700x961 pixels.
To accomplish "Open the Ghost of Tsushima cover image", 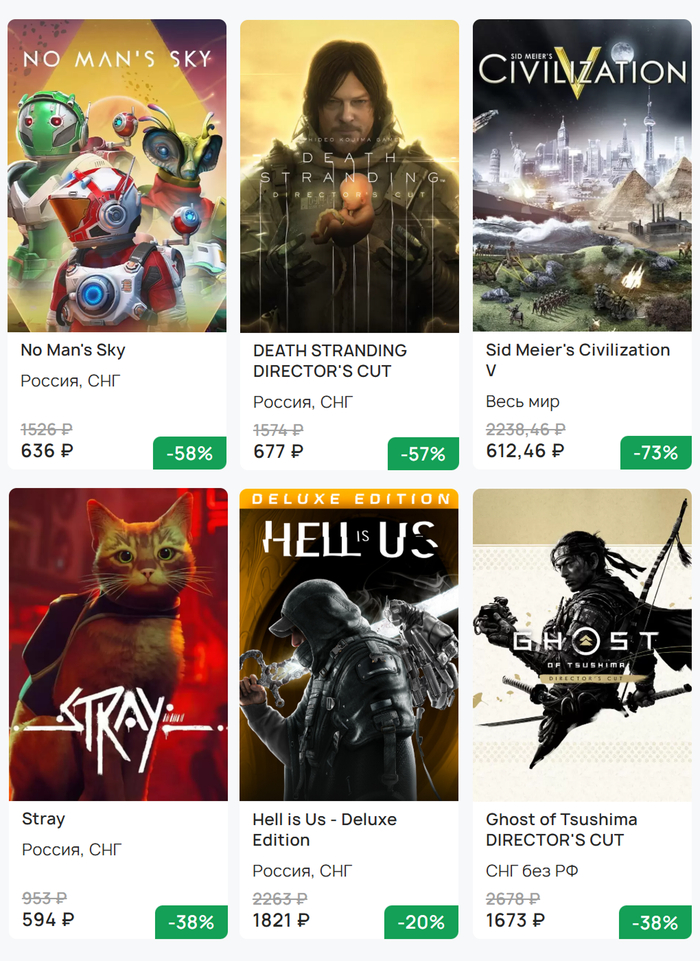I will (582, 645).
